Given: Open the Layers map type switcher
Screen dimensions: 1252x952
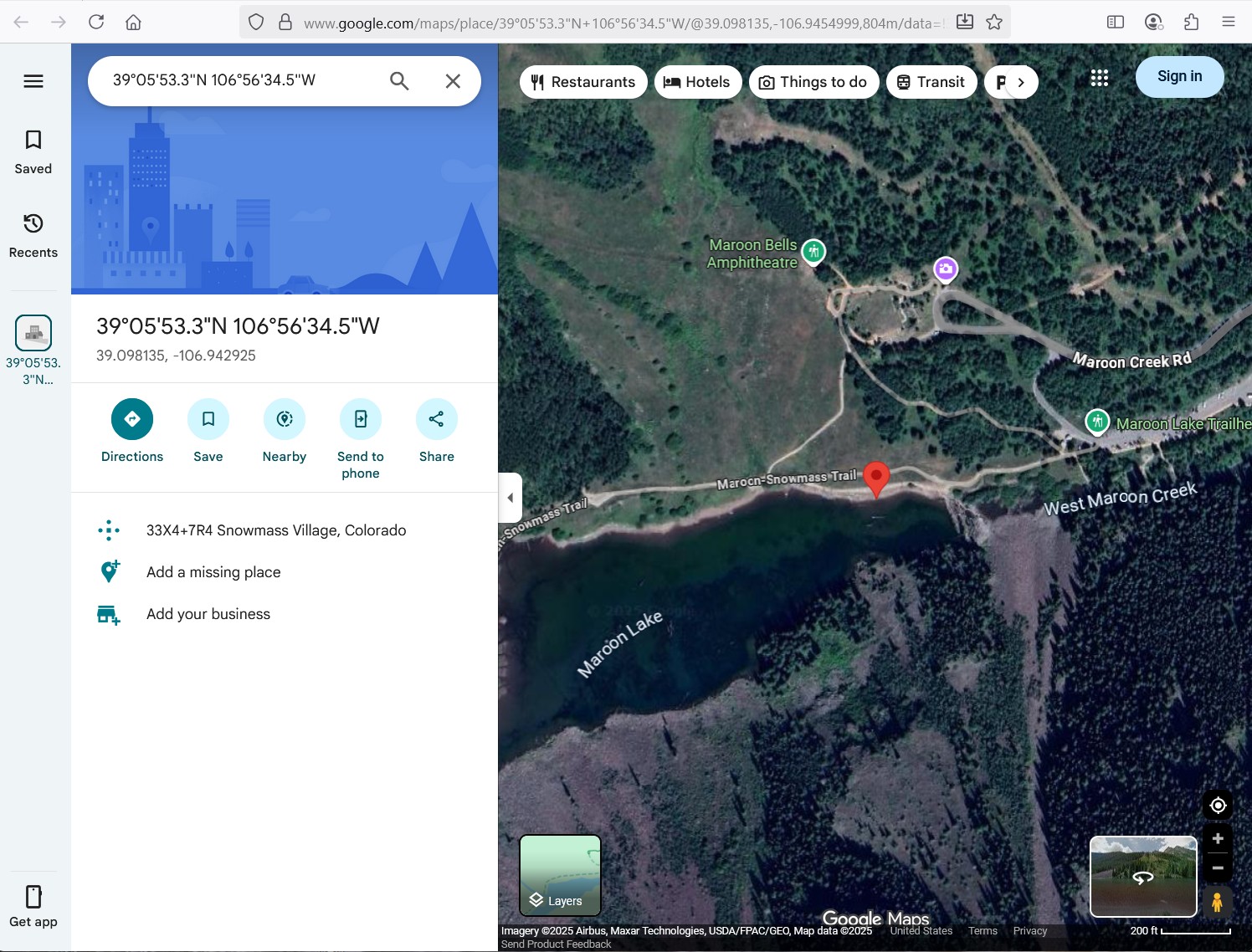Looking at the screenshot, I should click(560, 875).
